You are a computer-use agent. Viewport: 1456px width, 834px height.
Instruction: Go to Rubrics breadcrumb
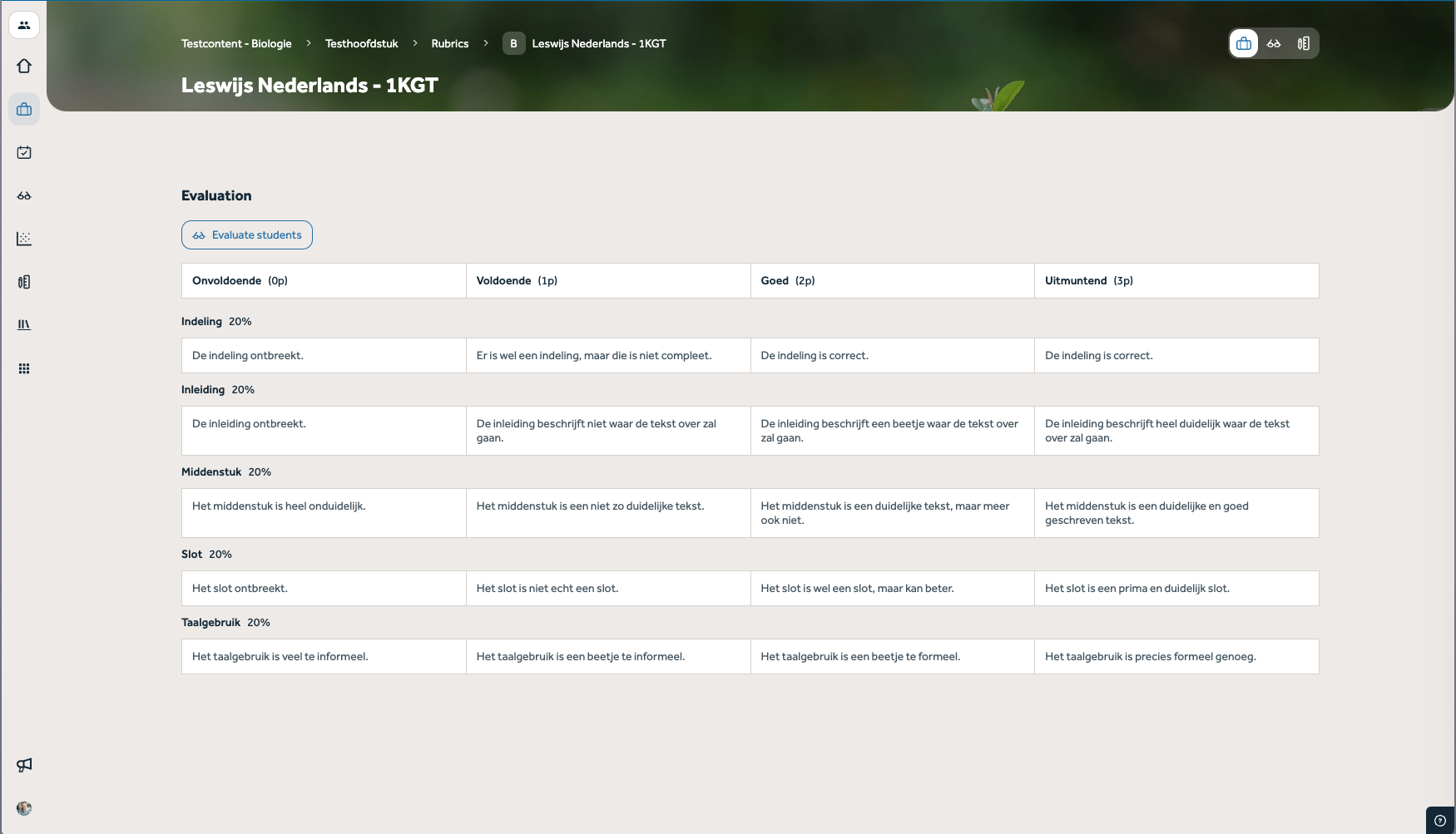(450, 44)
